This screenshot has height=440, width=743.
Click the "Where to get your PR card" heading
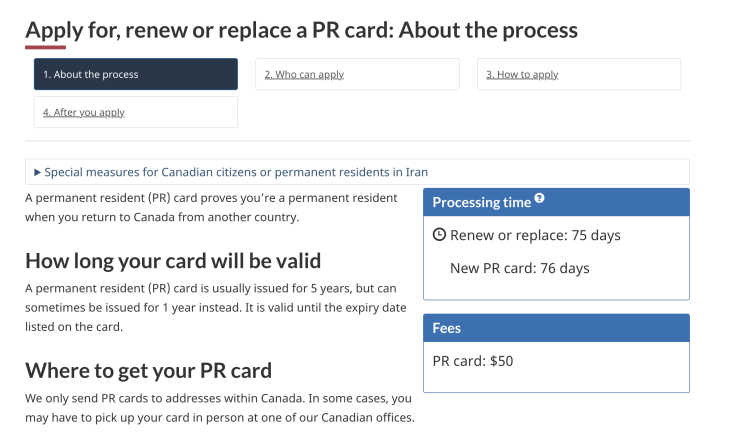click(148, 370)
